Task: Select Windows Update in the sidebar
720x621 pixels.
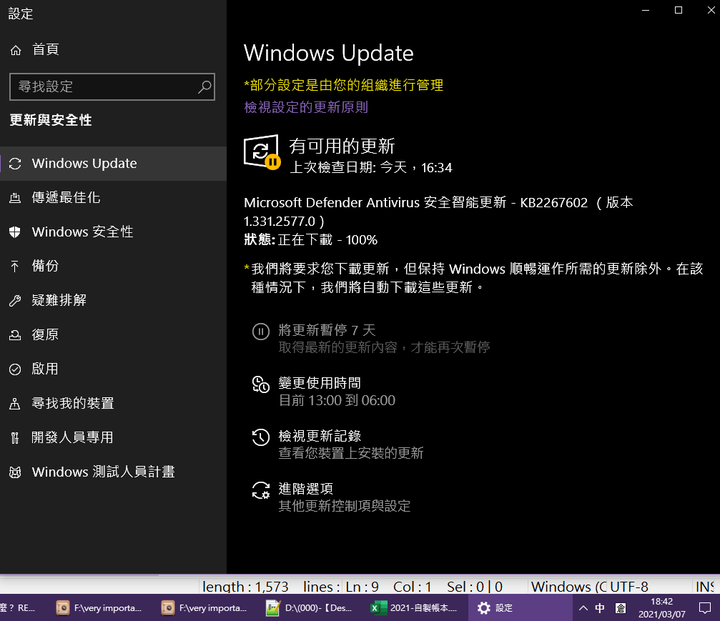Action: click(113, 164)
